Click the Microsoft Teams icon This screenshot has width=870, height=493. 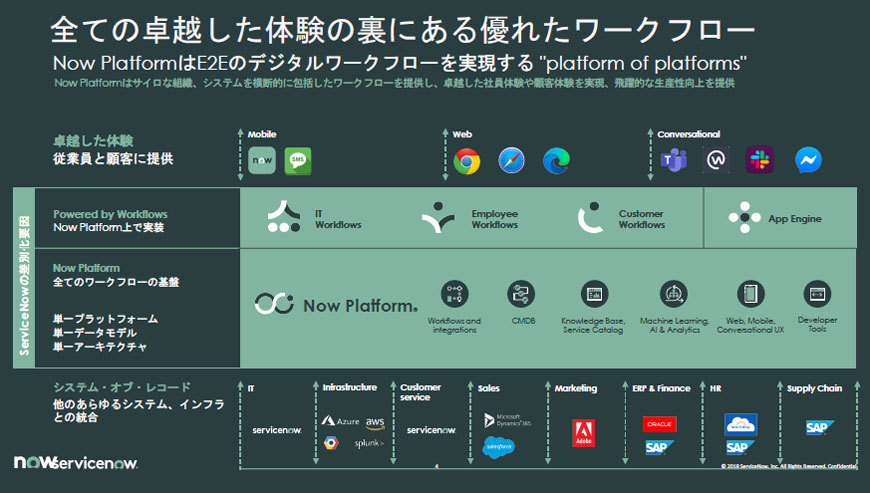click(x=674, y=160)
